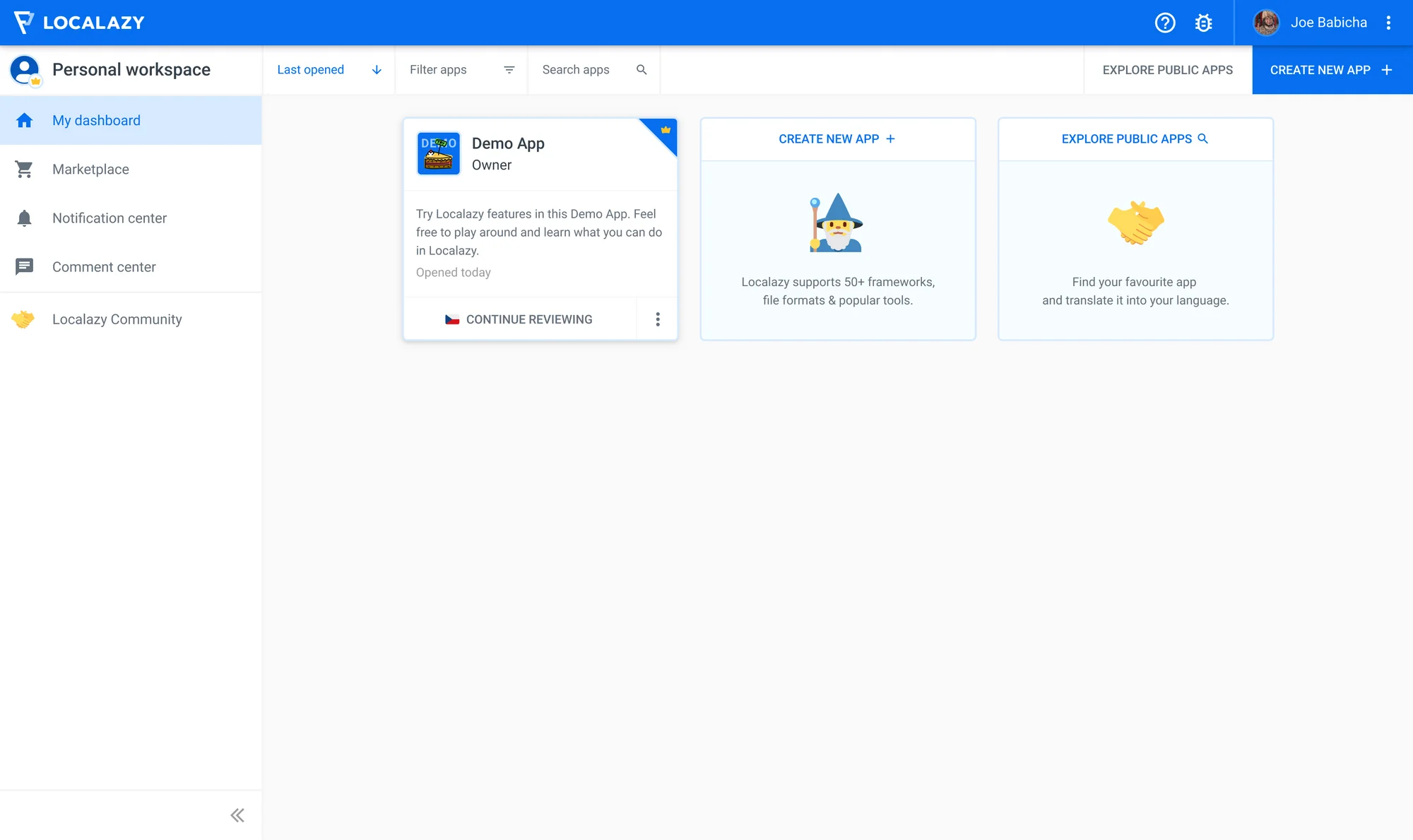Open My dashboard in sidebar
Image resolution: width=1413 pixels, height=840 pixels.
tap(96, 121)
